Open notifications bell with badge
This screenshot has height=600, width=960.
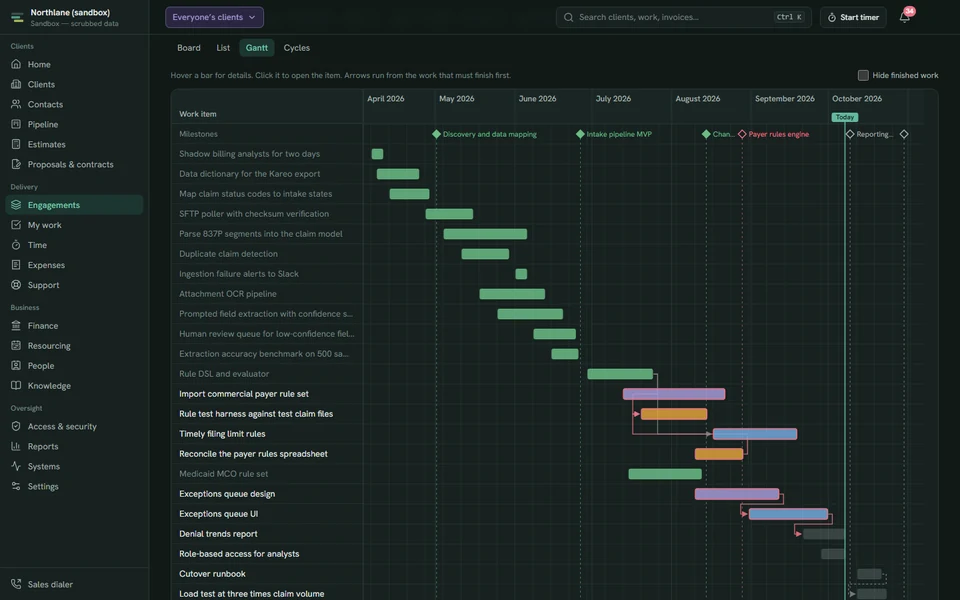[905, 17]
